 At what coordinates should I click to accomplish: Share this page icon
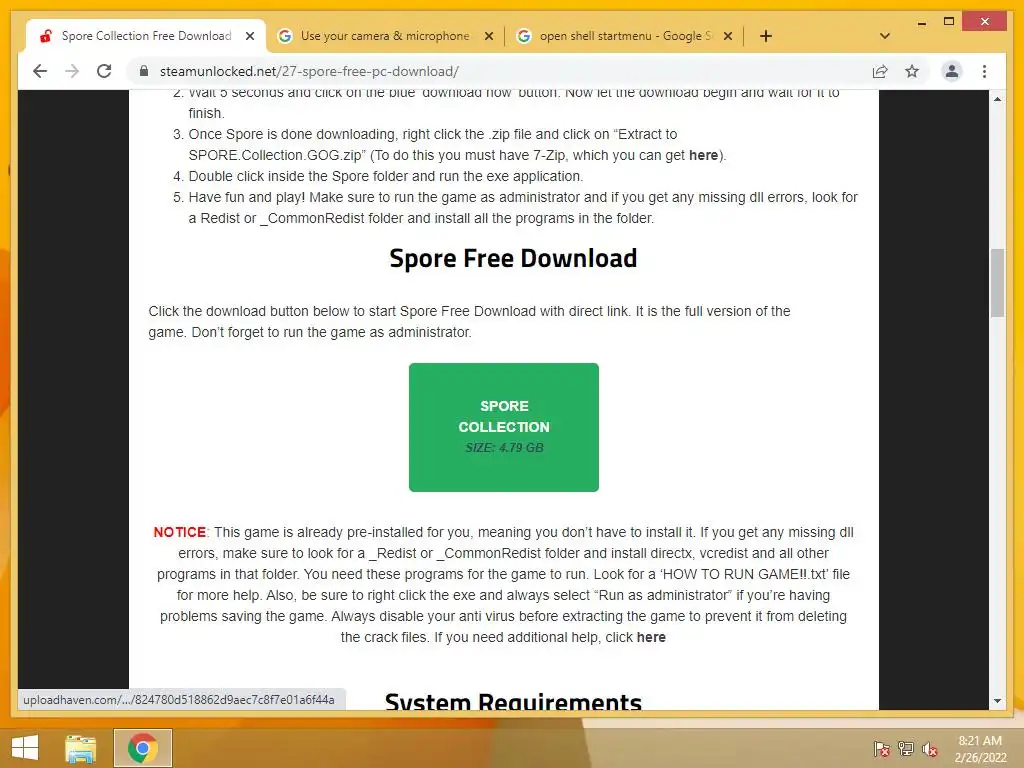coord(880,71)
